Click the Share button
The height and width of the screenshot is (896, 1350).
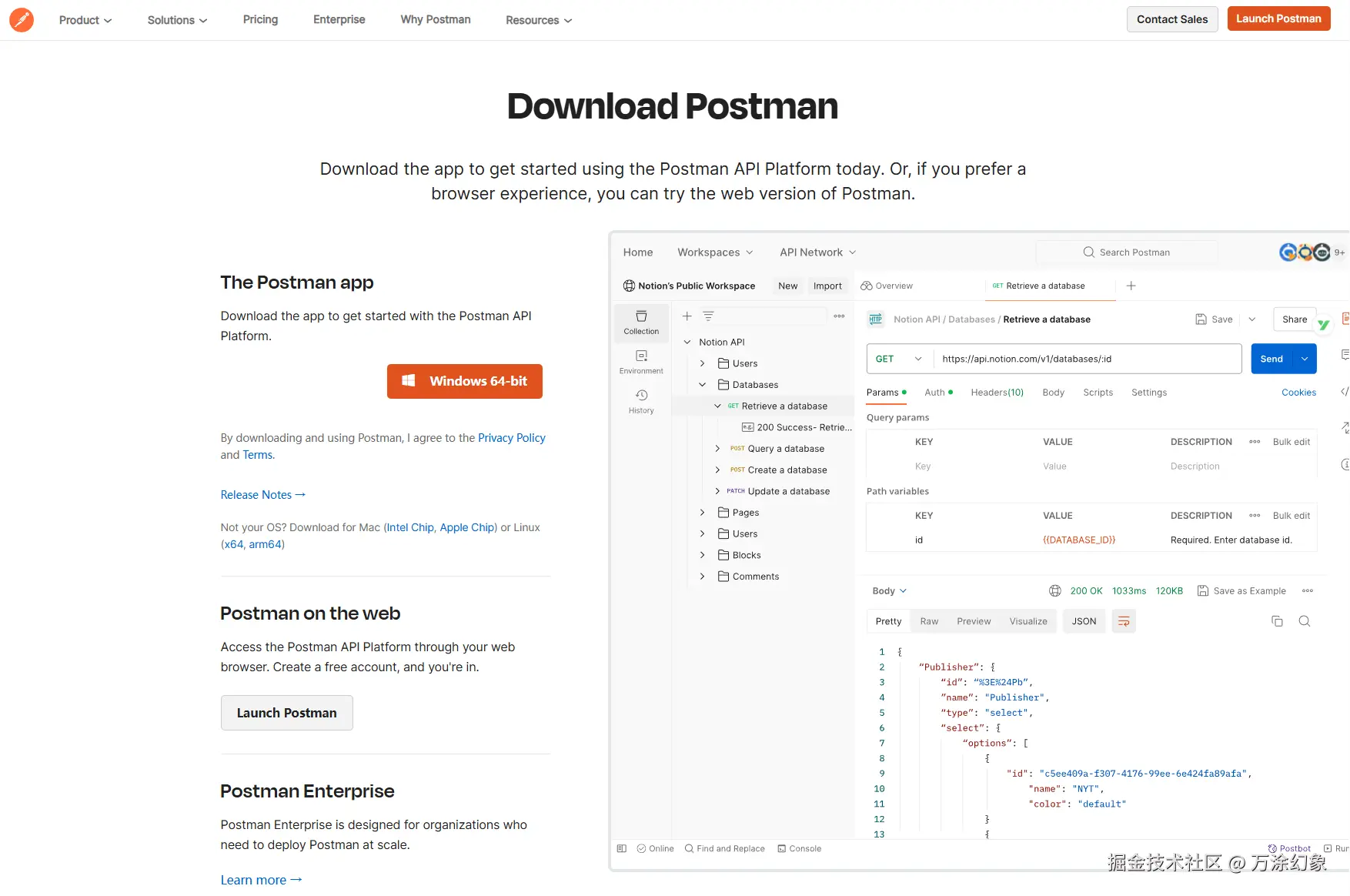pyautogui.click(x=1295, y=319)
